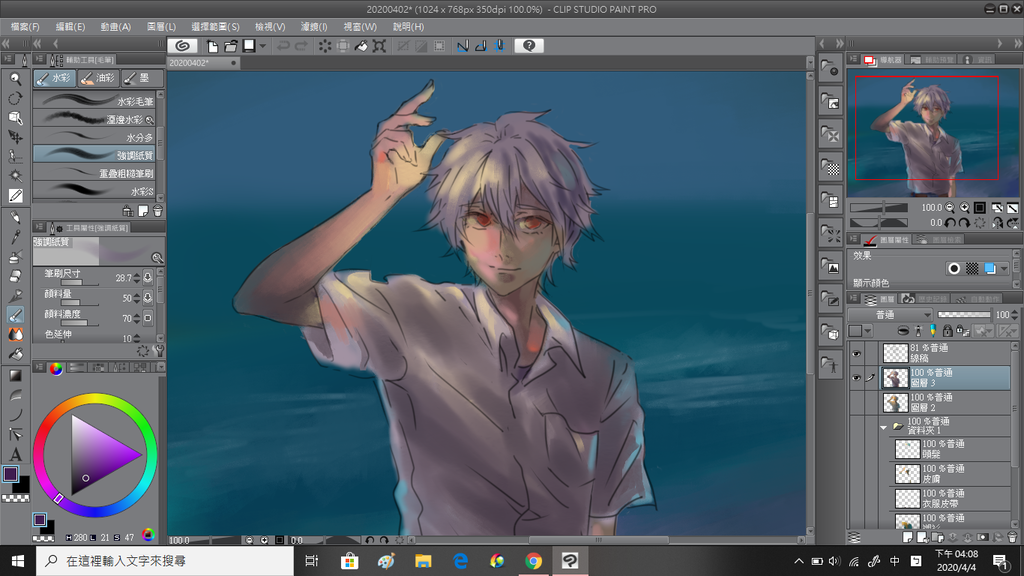Select the magnifier zoom tool
This screenshot has width=1024, height=576.
pos(15,78)
